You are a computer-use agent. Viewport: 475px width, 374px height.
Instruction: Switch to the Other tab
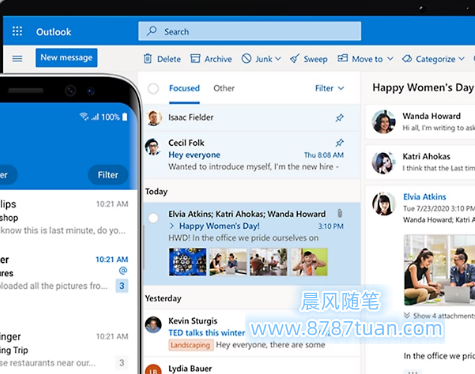point(224,88)
